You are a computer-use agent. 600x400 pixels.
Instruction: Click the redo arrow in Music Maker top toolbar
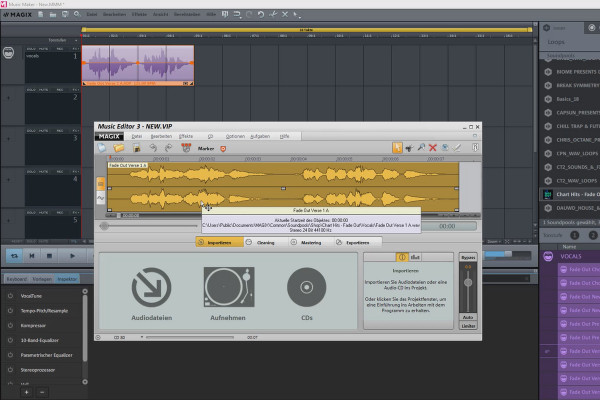tap(249, 15)
